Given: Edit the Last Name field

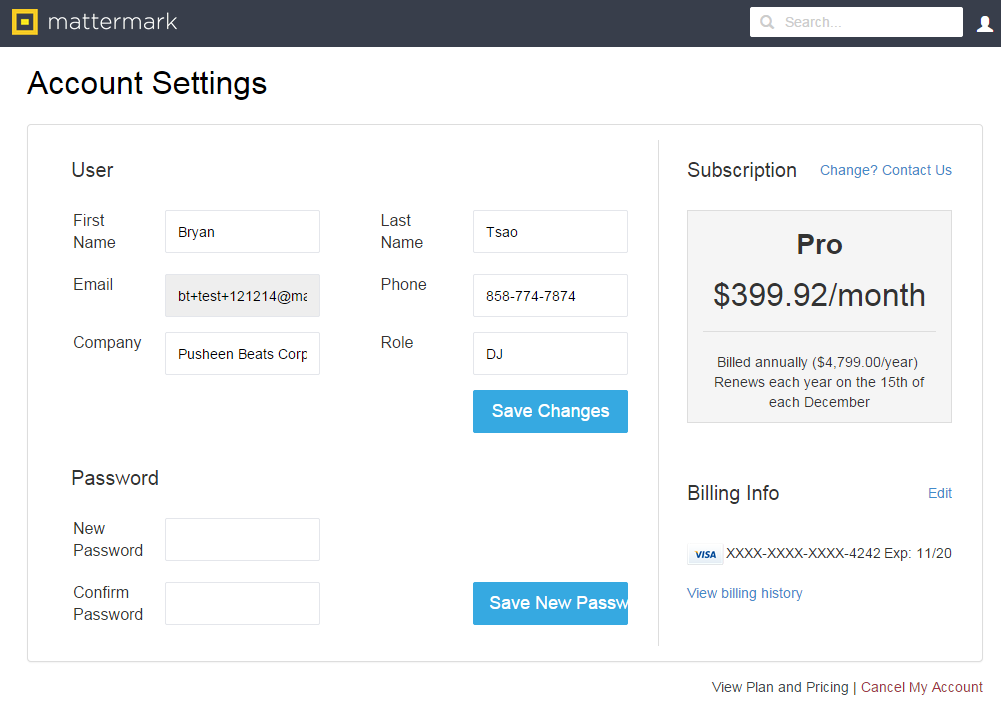Looking at the screenshot, I should (x=550, y=232).
